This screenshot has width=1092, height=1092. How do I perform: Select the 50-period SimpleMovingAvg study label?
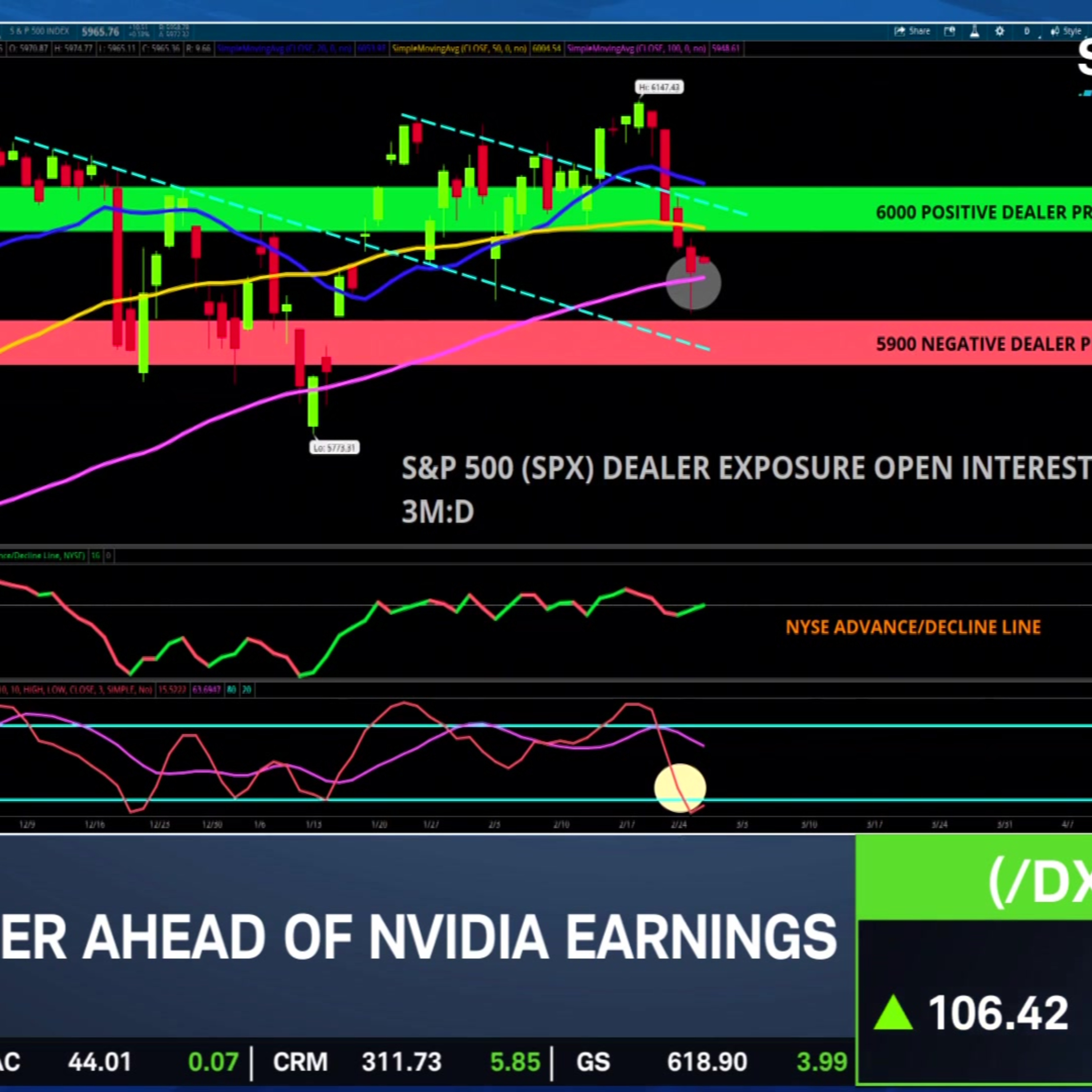click(459, 49)
